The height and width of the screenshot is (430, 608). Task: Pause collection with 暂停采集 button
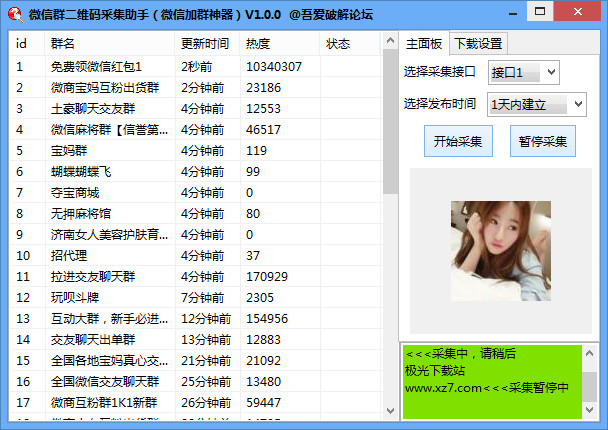(x=542, y=141)
